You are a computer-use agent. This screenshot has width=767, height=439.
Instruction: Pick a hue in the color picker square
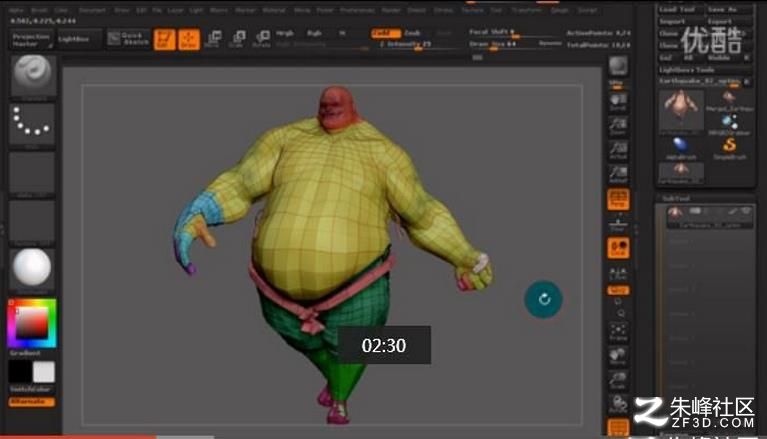tap(32, 323)
